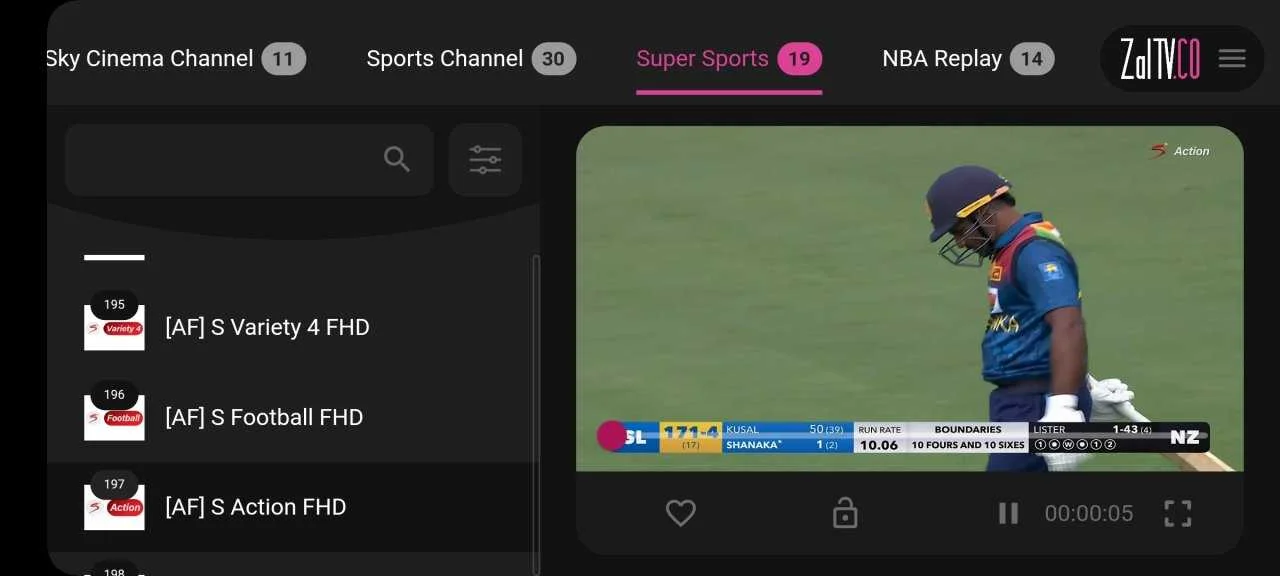
Task: Click the Sky Cinema count badge 11
Action: (x=284, y=59)
